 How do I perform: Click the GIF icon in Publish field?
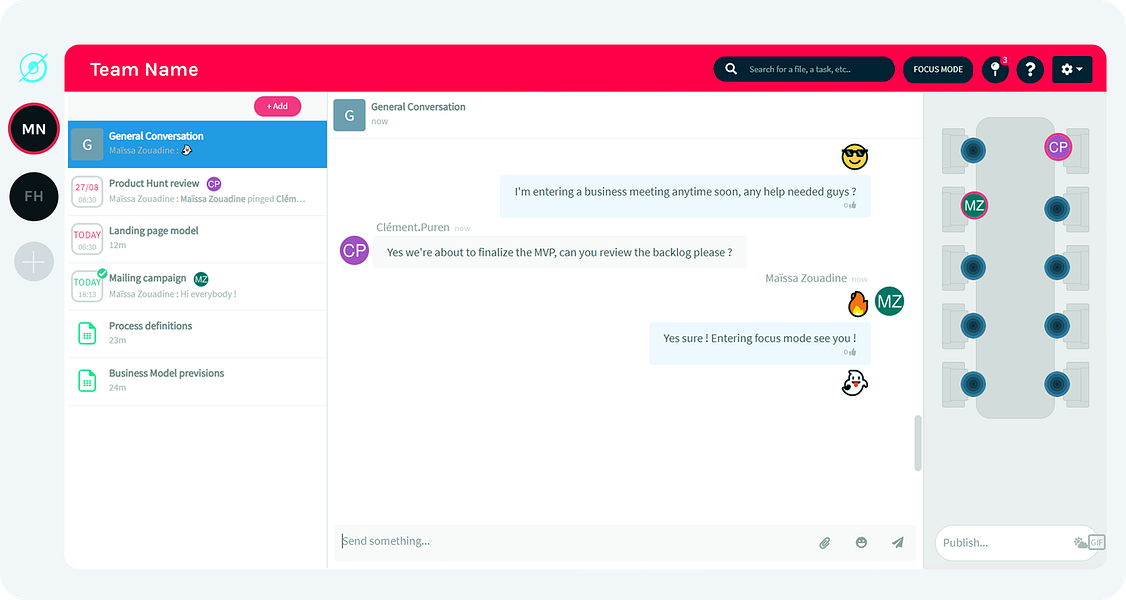pos(1096,543)
